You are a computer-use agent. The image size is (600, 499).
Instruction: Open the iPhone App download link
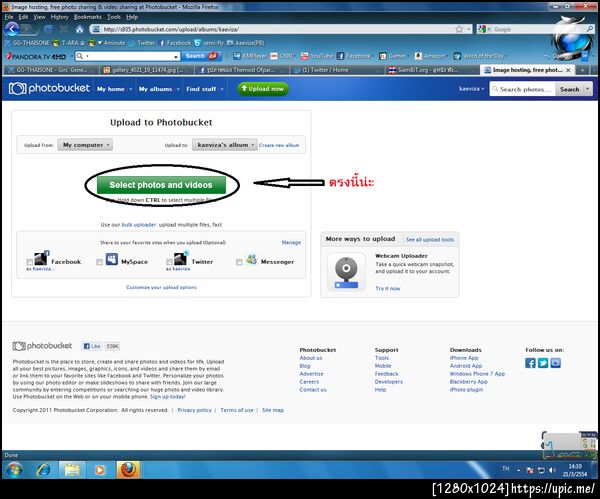pos(464,358)
